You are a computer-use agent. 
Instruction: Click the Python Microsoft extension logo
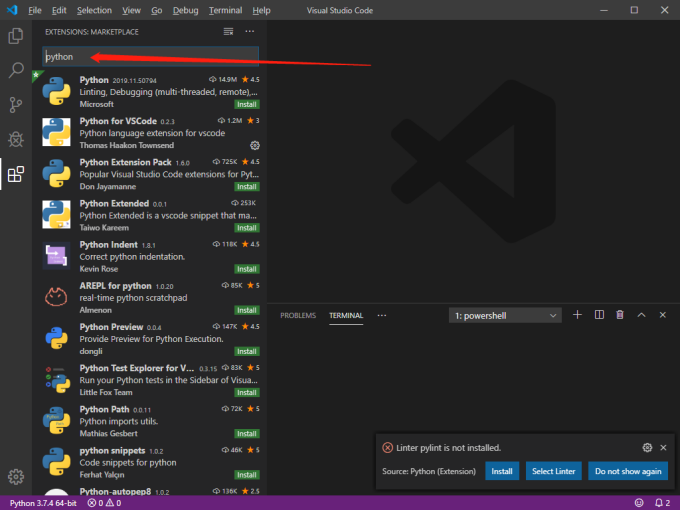click(56, 91)
